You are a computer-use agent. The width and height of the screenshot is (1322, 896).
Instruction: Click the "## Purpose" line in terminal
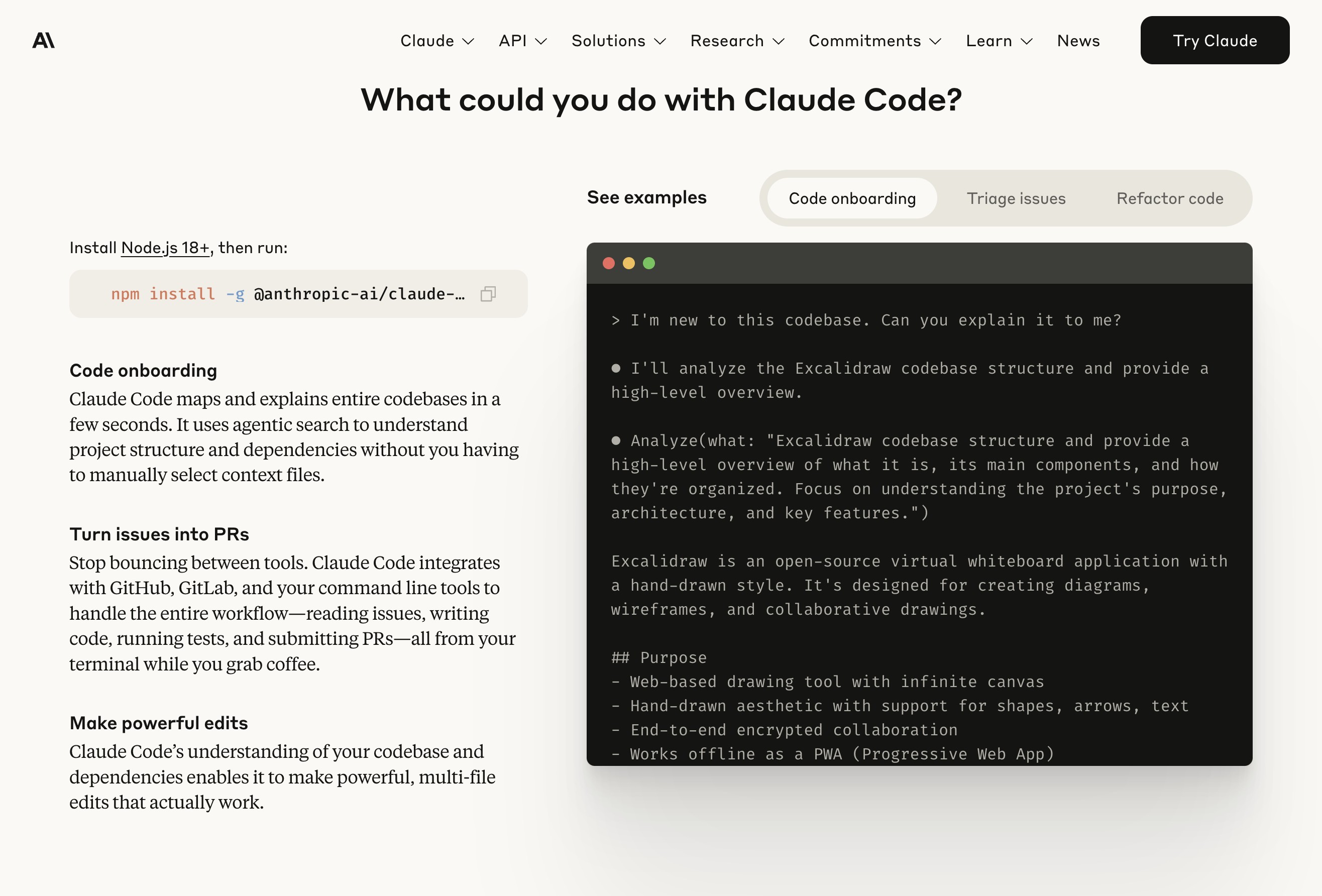click(x=658, y=657)
